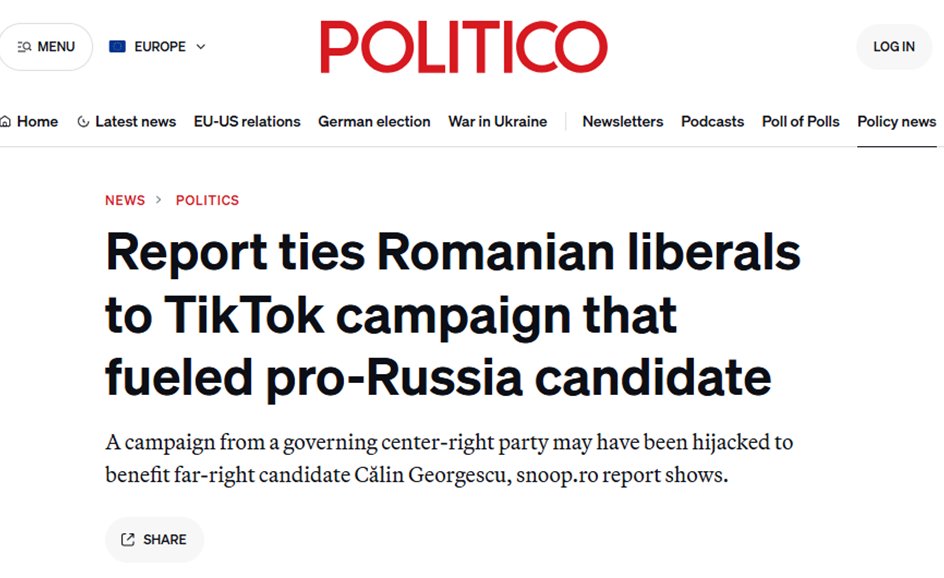Click the Share button
The image size is (944, 578).
tap(155, 539)
